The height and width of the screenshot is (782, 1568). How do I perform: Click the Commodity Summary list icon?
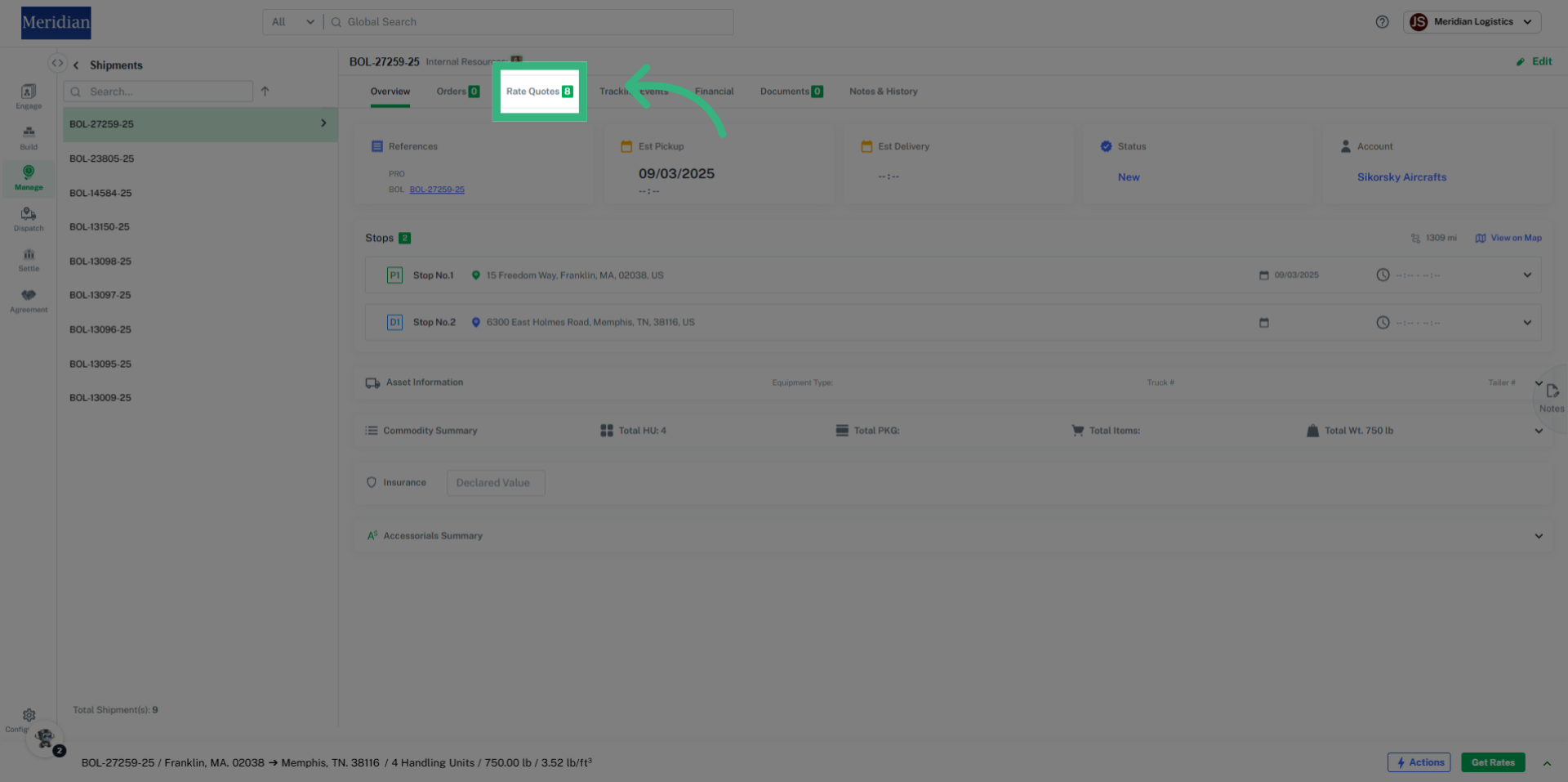[x=372, y=431]
